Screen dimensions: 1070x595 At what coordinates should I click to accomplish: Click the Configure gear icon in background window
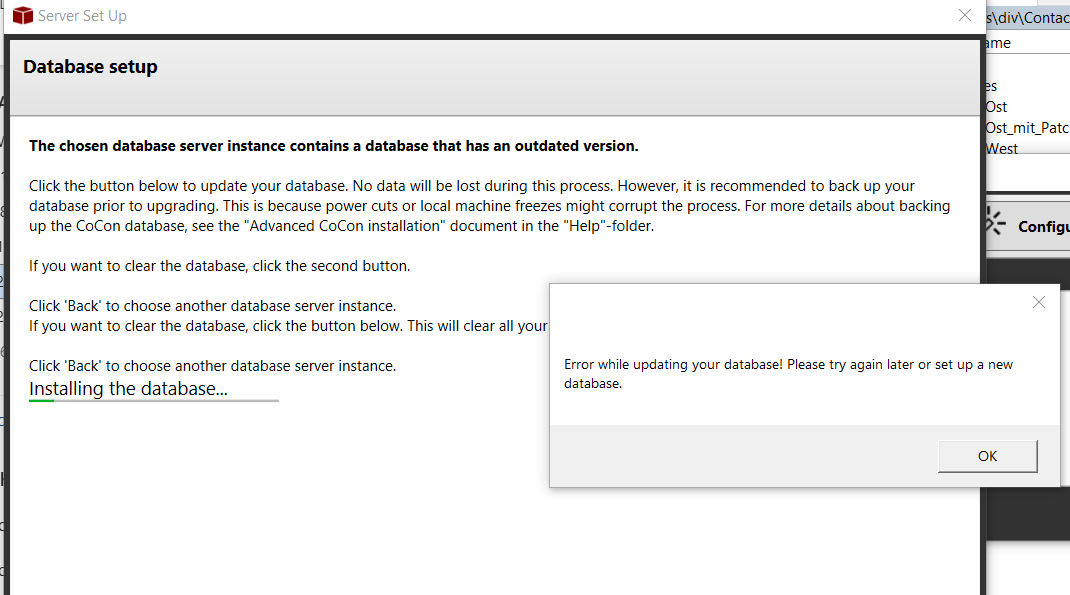(x=994, y=223)
